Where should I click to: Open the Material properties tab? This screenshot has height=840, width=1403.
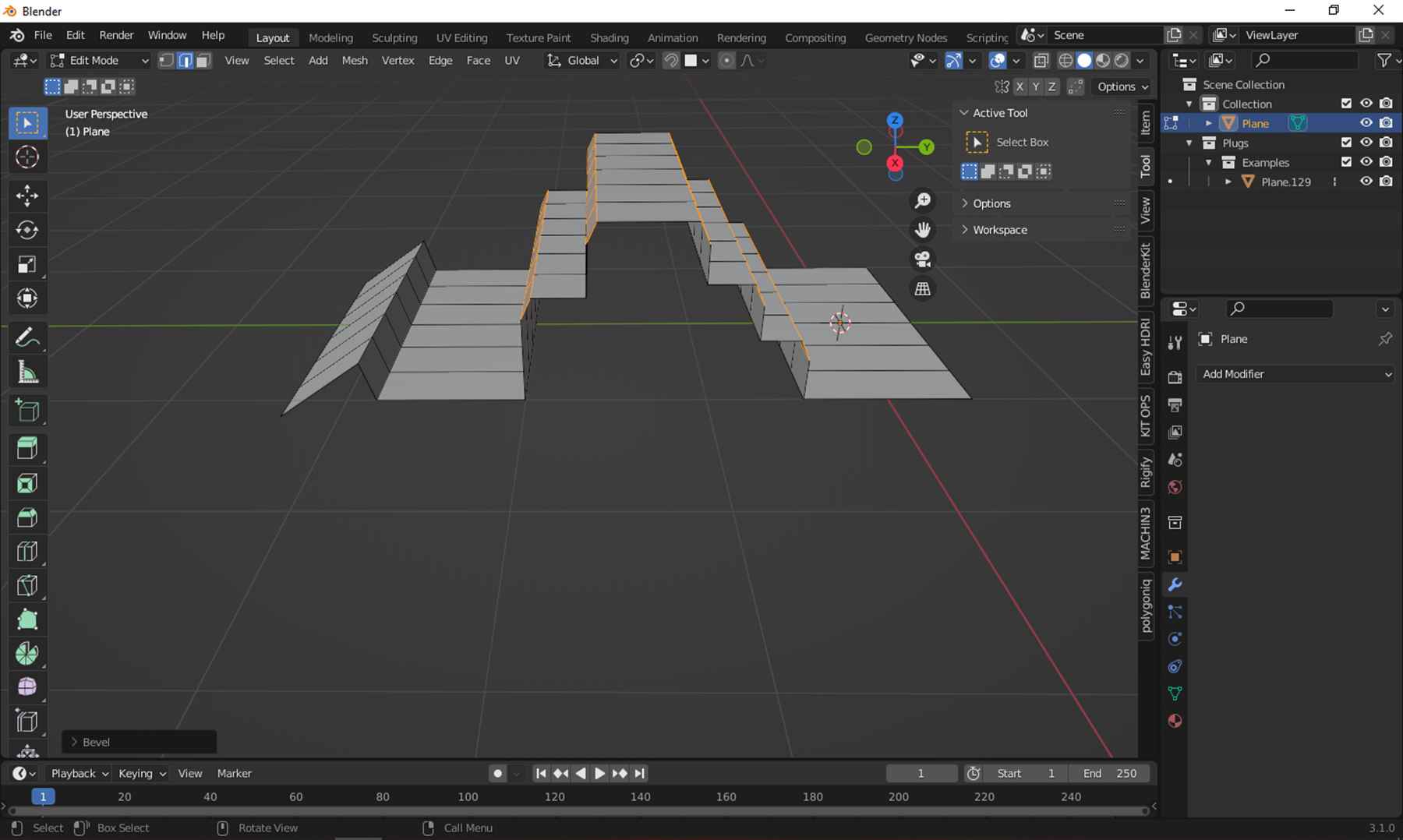pyautogui.click(x=1175, y=721)
